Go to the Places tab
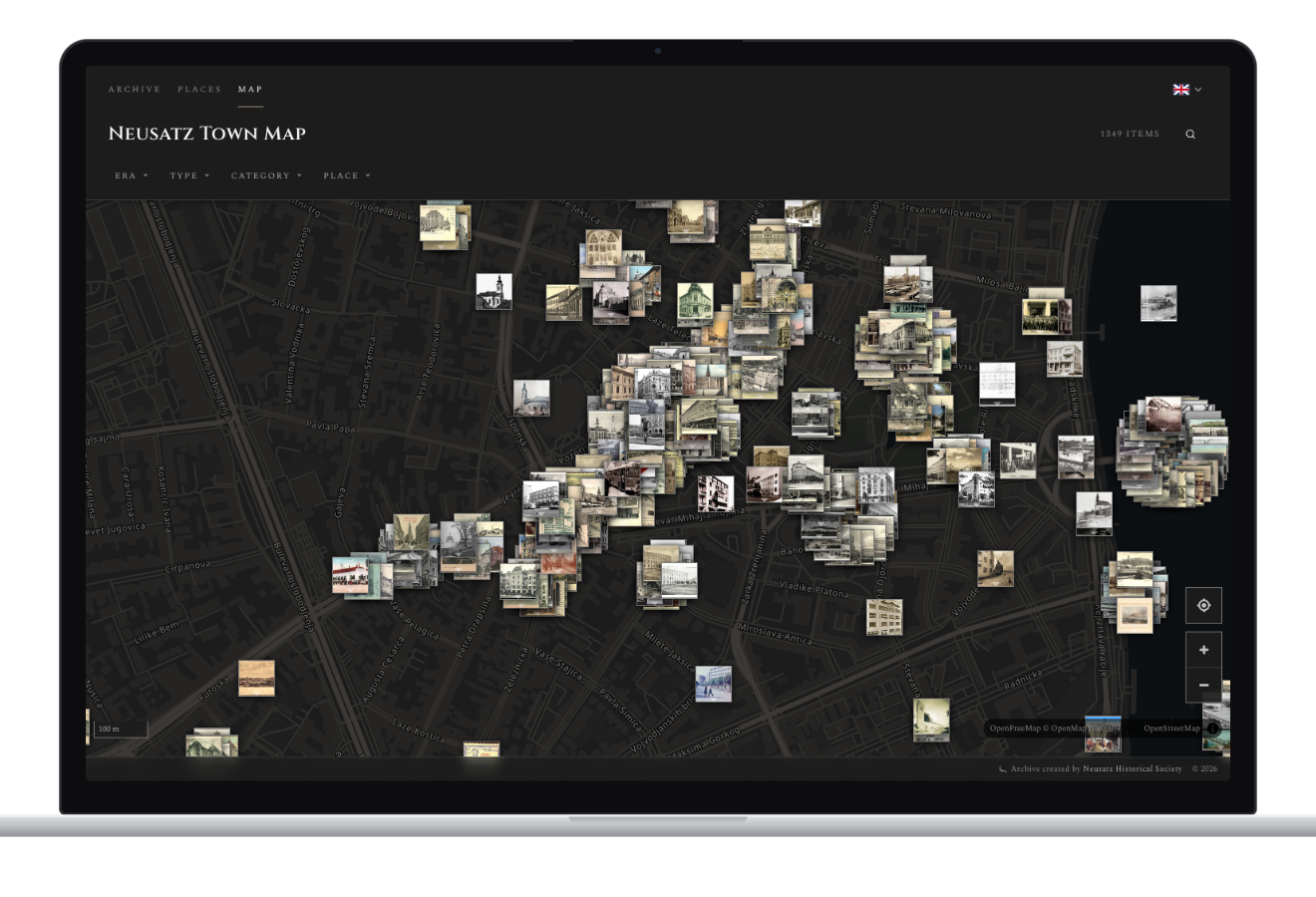The height and width of the screenshot is (897, 1316). [x=199, y=90]
